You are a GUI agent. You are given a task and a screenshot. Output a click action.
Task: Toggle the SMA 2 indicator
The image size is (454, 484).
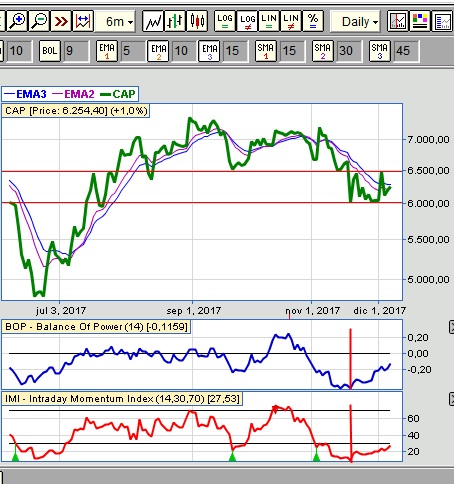pos(322,51)
